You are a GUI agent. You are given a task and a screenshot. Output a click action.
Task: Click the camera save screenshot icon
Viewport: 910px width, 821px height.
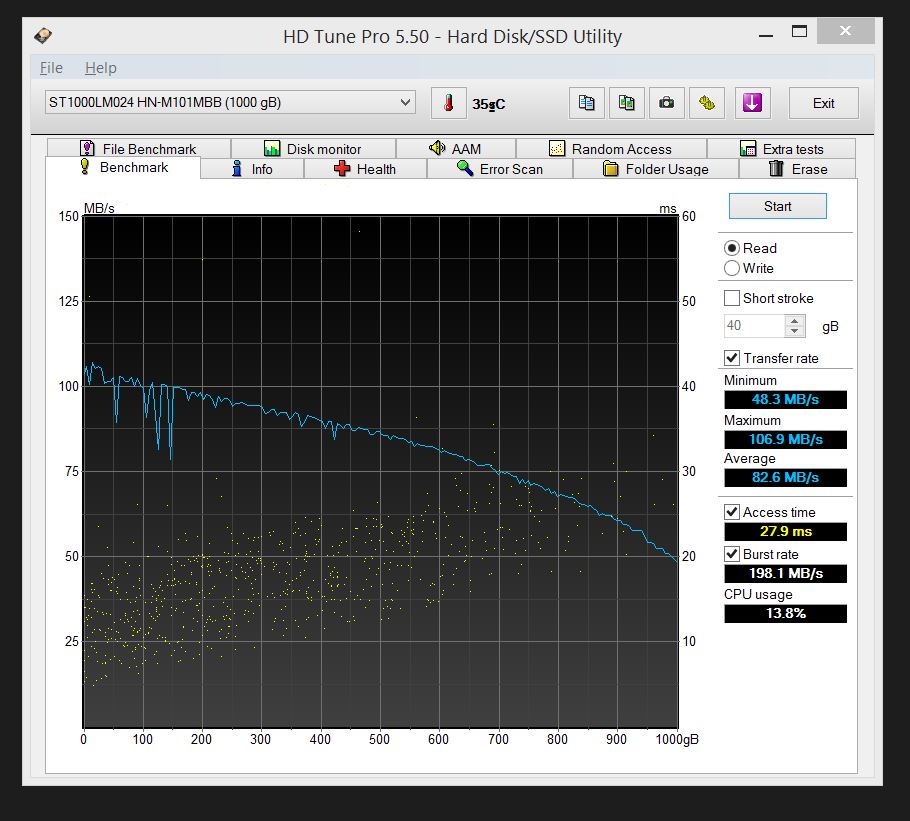tap(667, 103)
